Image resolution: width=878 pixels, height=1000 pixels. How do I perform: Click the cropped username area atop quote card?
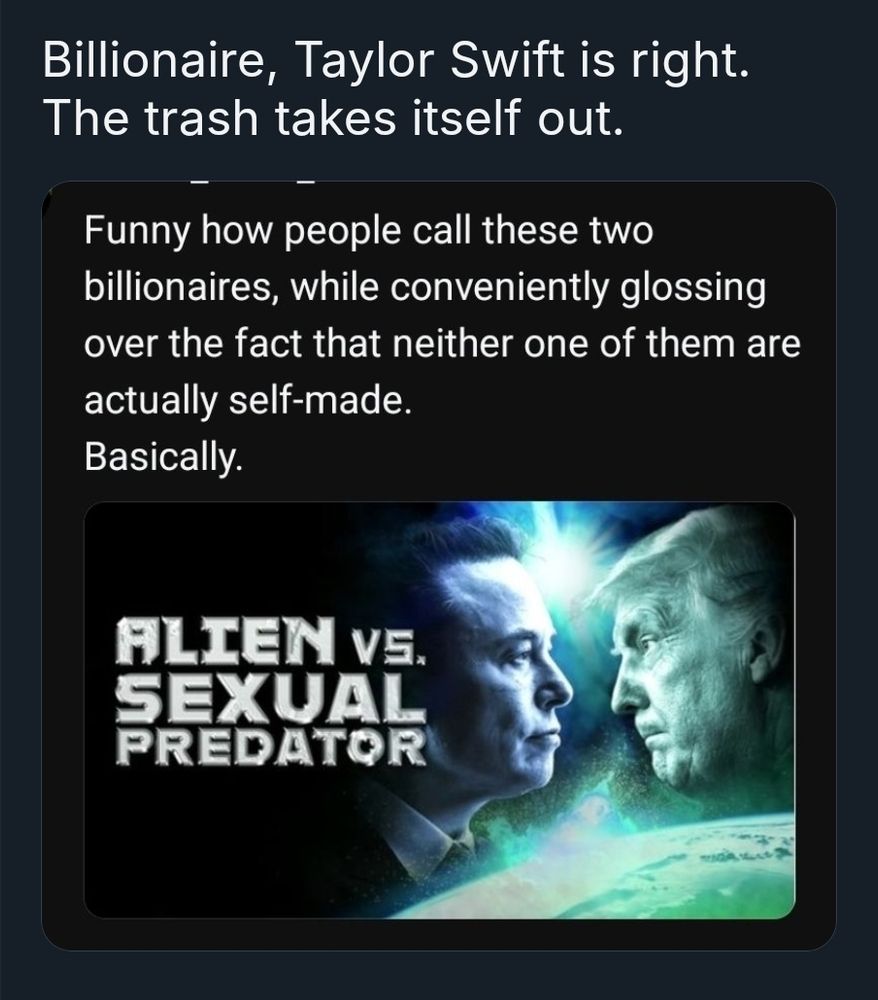[x=255, y=184]
